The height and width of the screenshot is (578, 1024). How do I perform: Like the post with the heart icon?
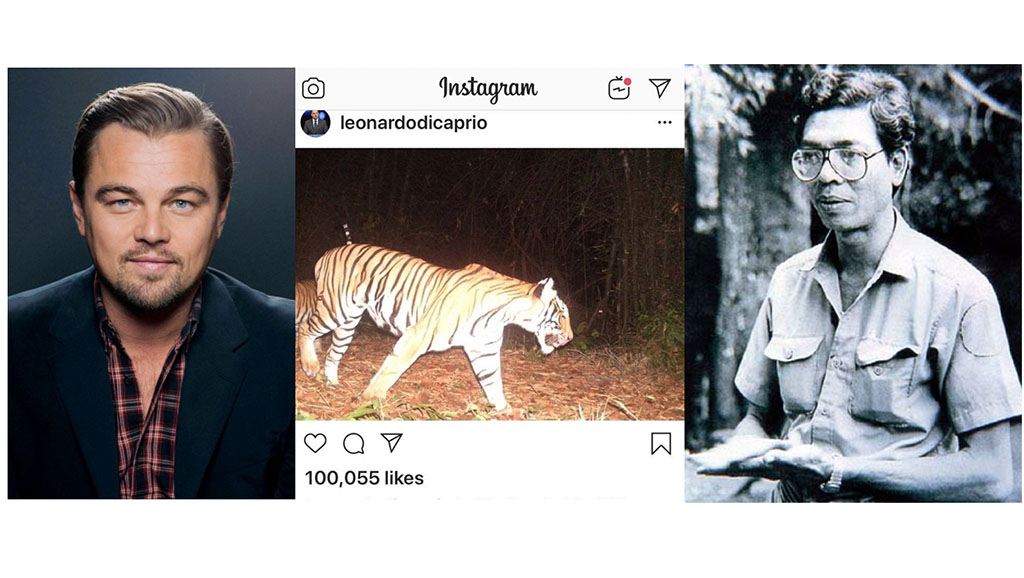coord(315,443)
